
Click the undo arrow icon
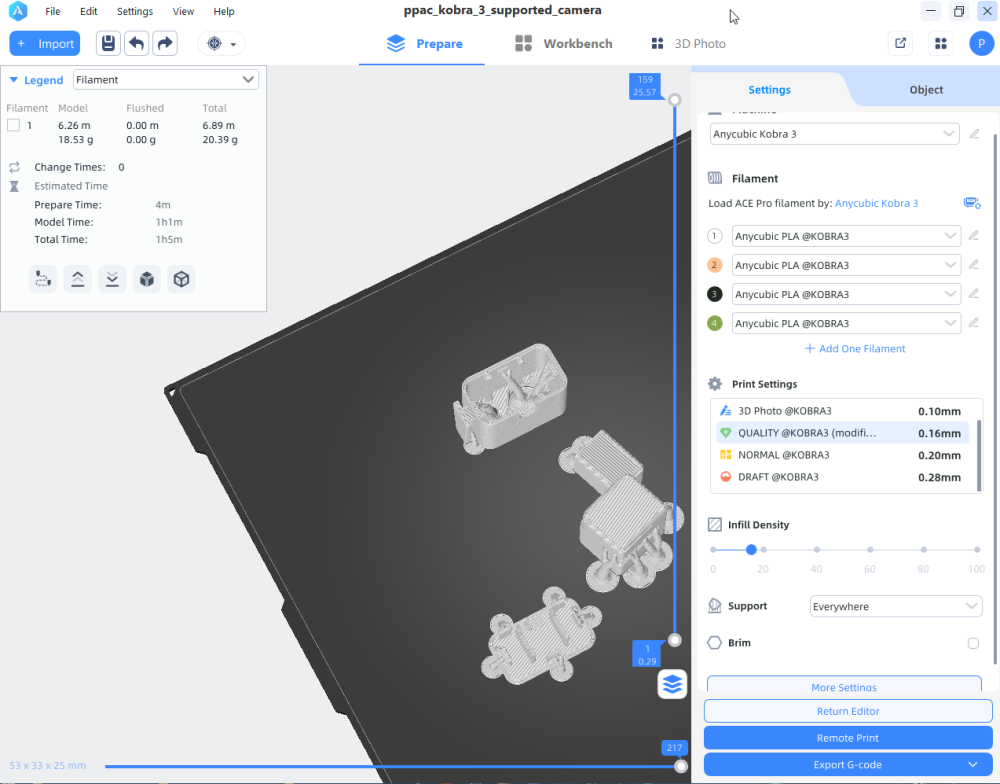(136, 43)
